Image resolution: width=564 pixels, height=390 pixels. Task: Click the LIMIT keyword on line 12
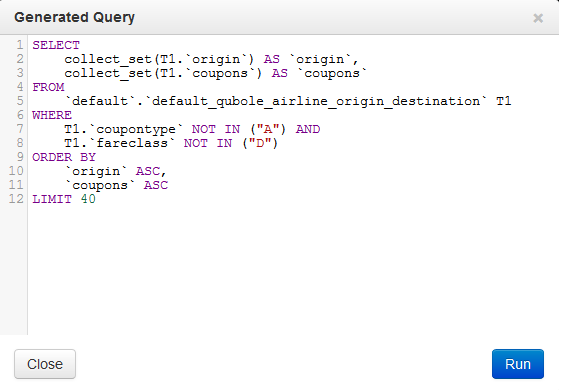pos(52,200)
